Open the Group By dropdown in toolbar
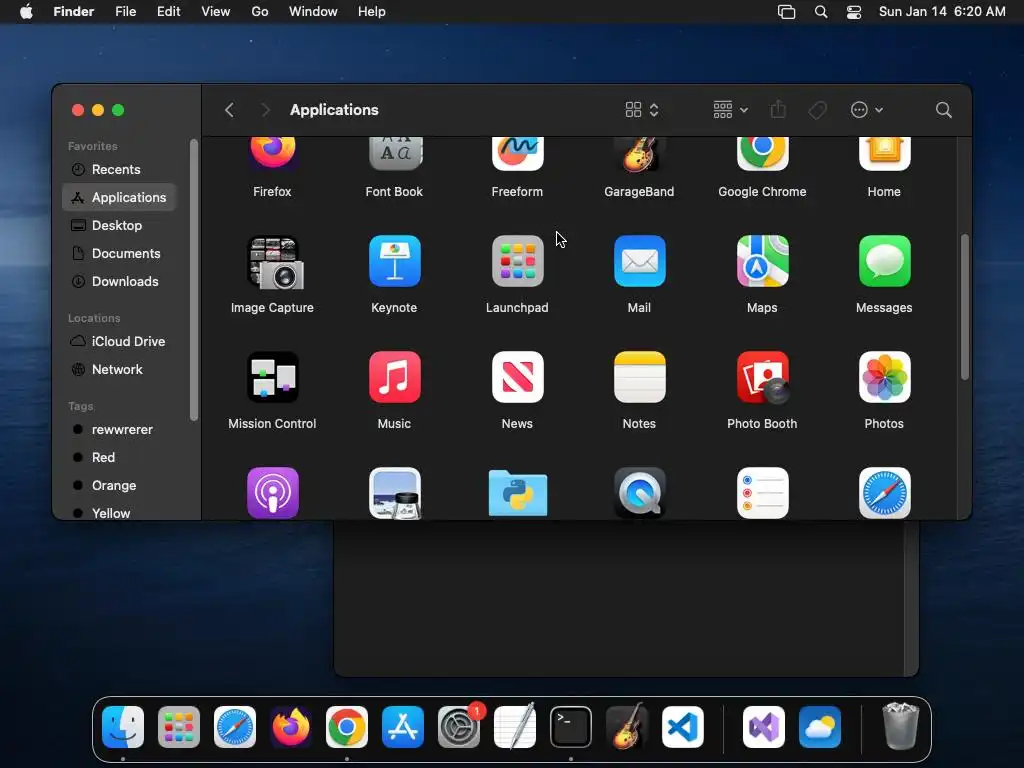Viewport: 1024px width, 768px height. point(730,110)
